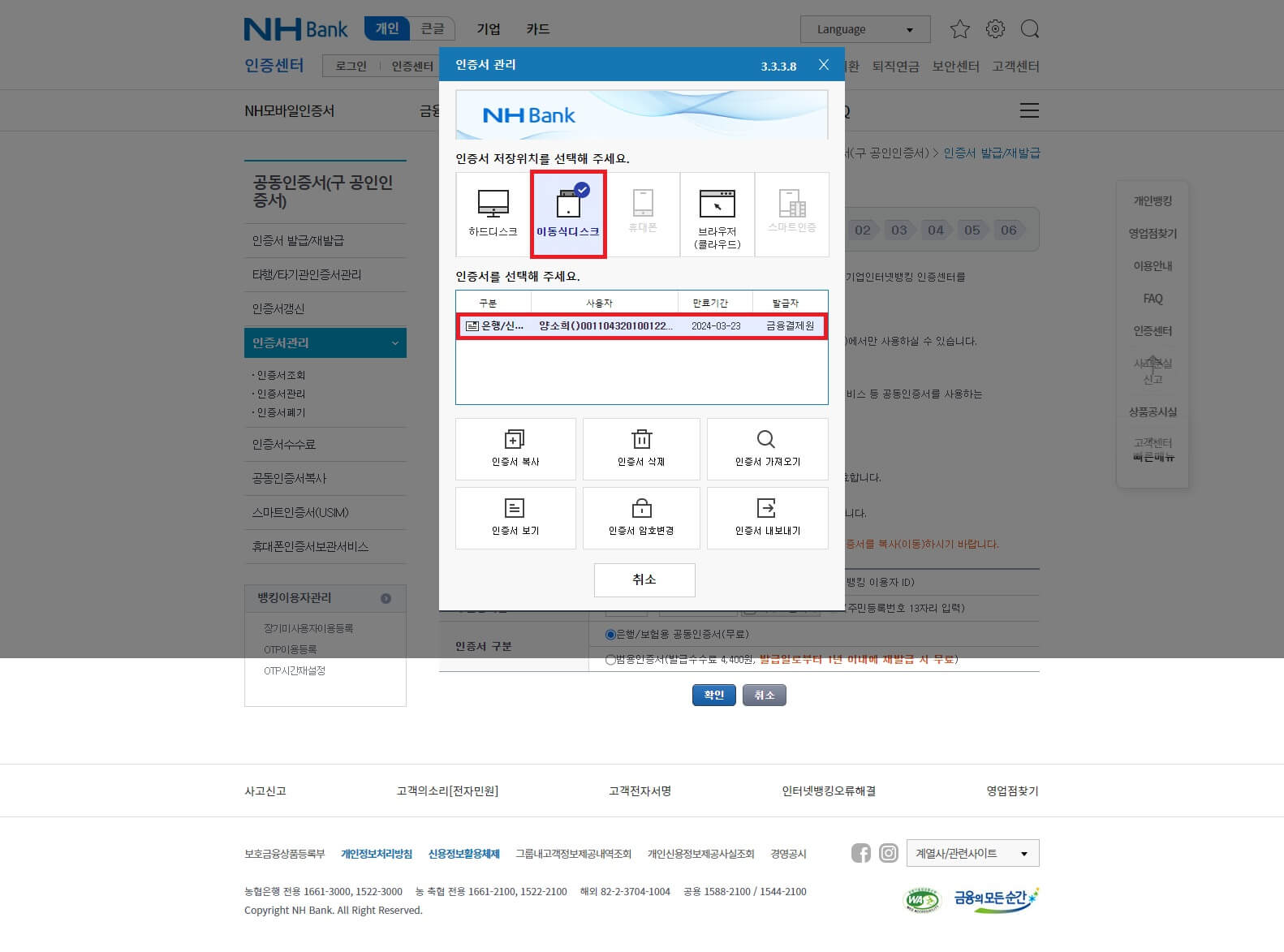Open 스마트인증서(USIM) in the sidebar

tap(300, 513)
